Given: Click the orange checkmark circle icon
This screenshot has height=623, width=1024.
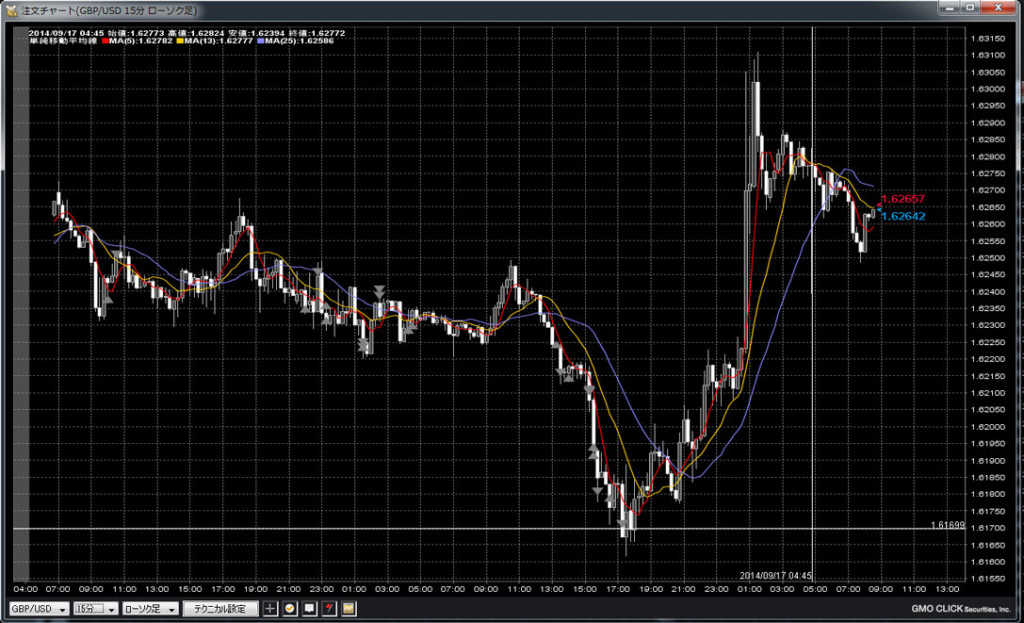Looking at the screenshot, I should pos(290,608).
